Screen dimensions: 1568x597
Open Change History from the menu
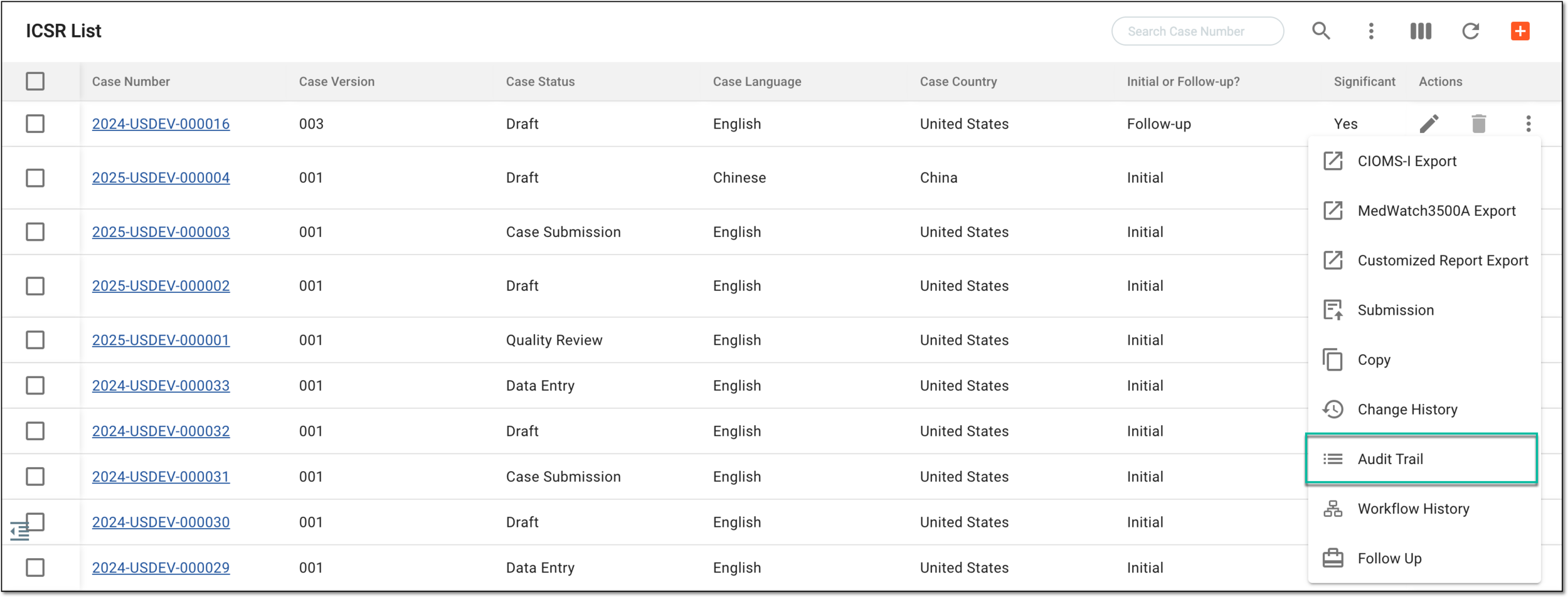pos(1424,409)
